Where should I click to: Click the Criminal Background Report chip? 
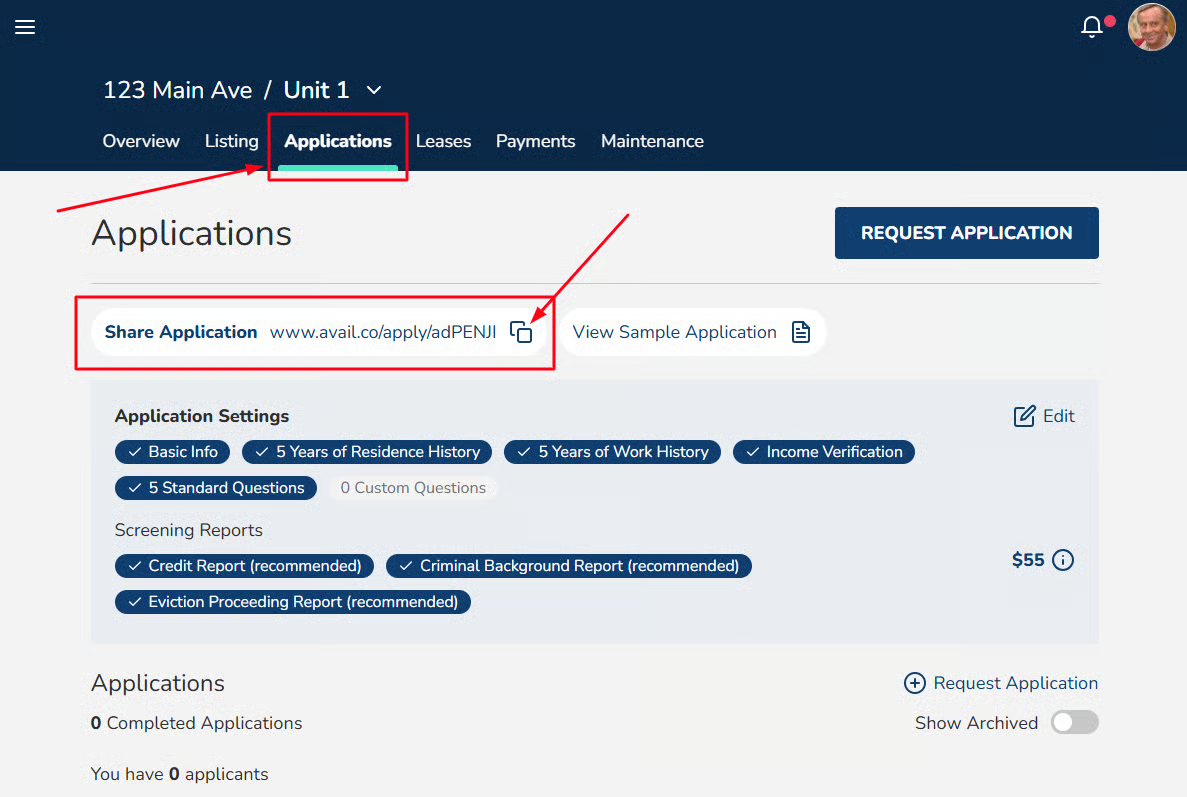569,566
